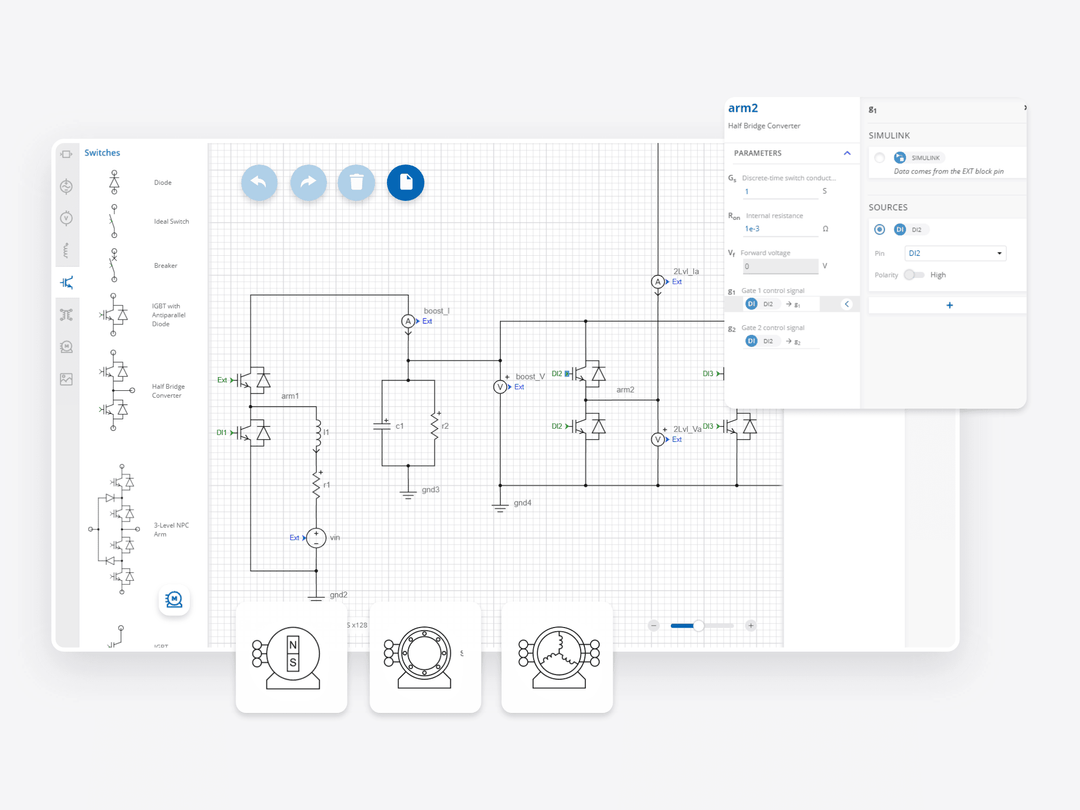
Task: Click the motor badge icon below the component list
Action: 174,601
